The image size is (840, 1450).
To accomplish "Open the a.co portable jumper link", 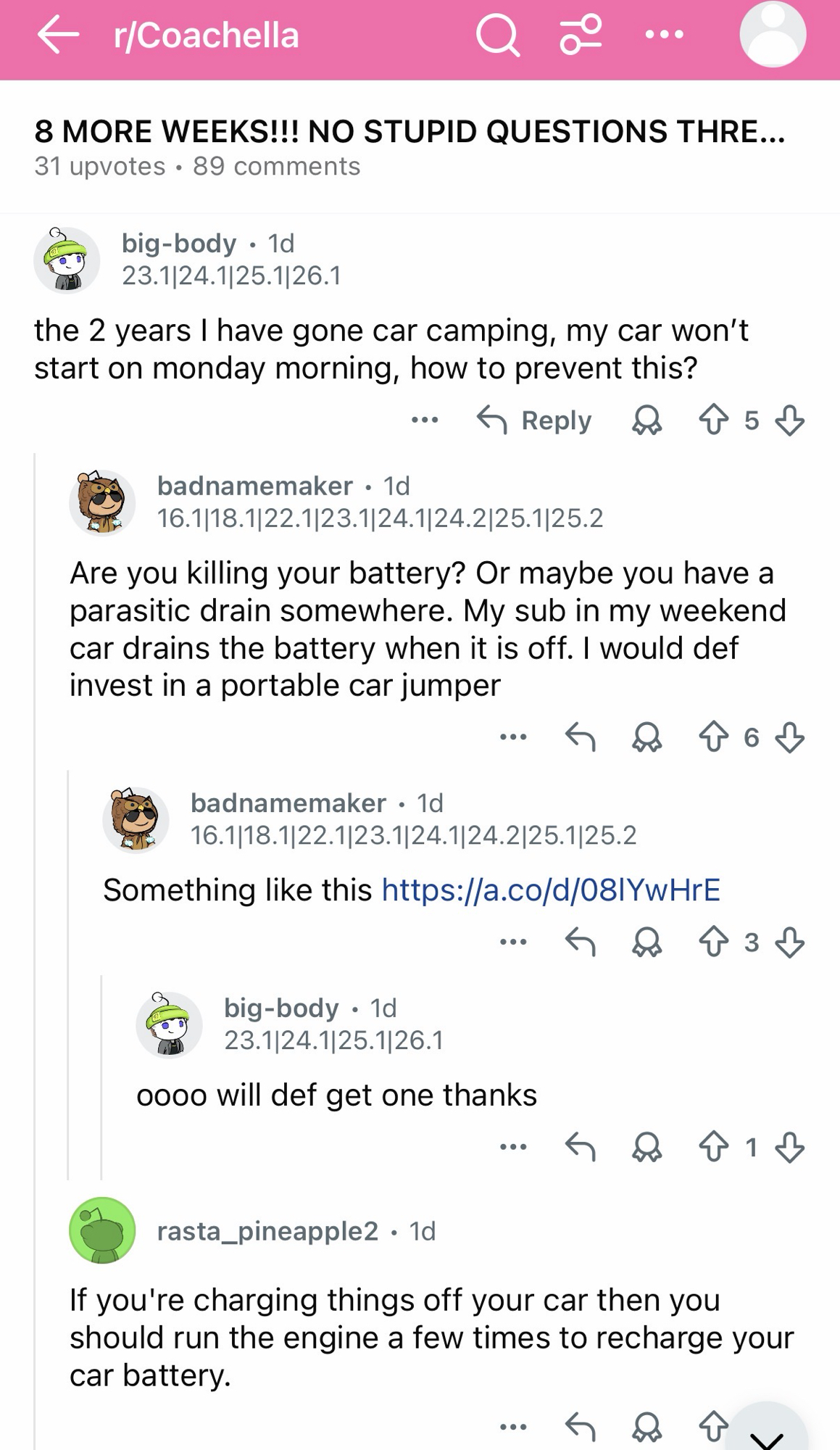I will [x=551, y=890].
